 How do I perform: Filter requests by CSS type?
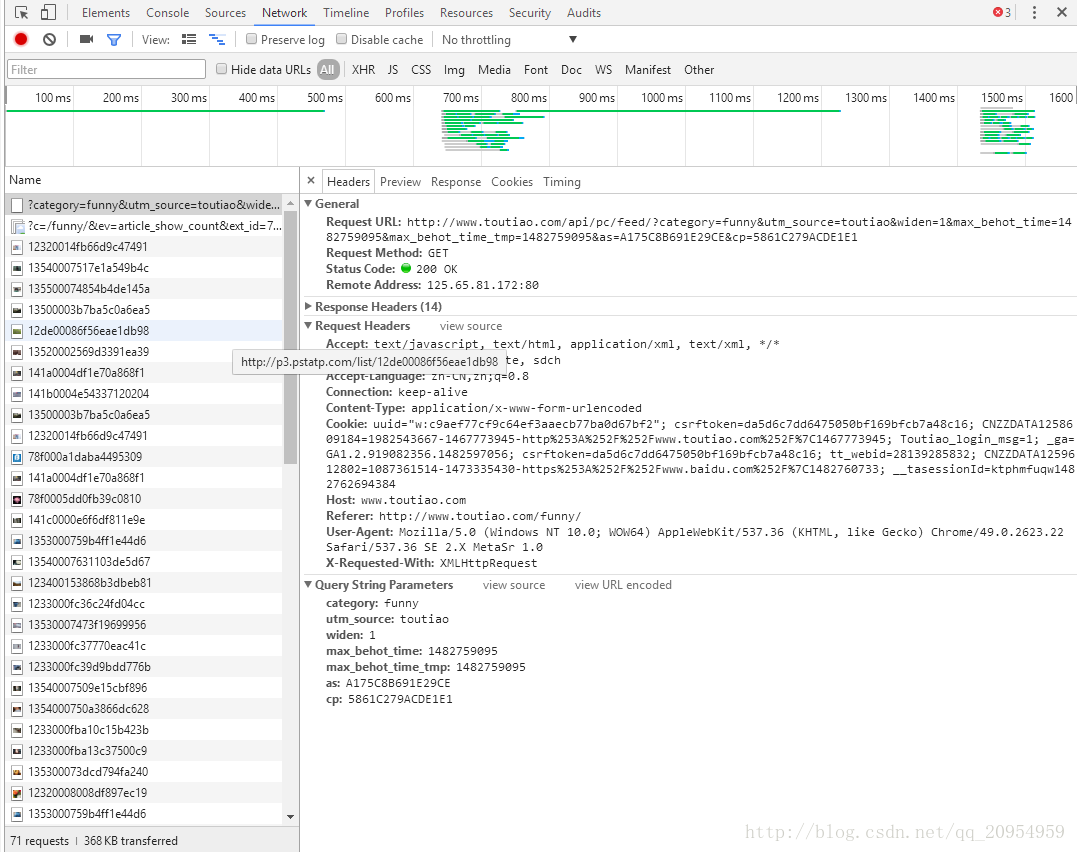pyautogui.click(x=421, y=69)
